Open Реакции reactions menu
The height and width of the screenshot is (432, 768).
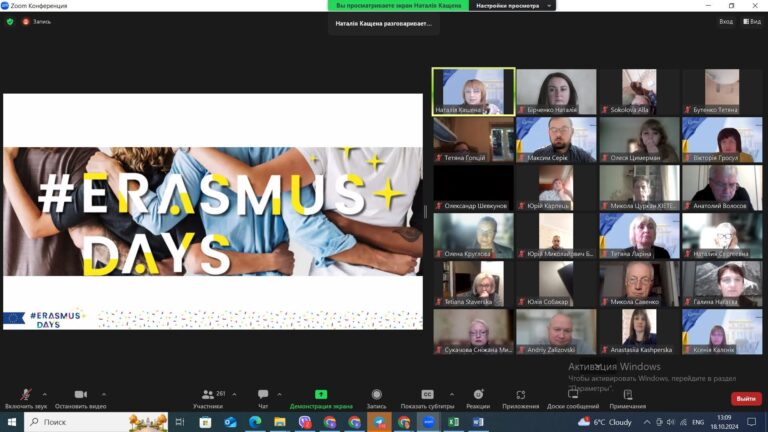point(478,395)
